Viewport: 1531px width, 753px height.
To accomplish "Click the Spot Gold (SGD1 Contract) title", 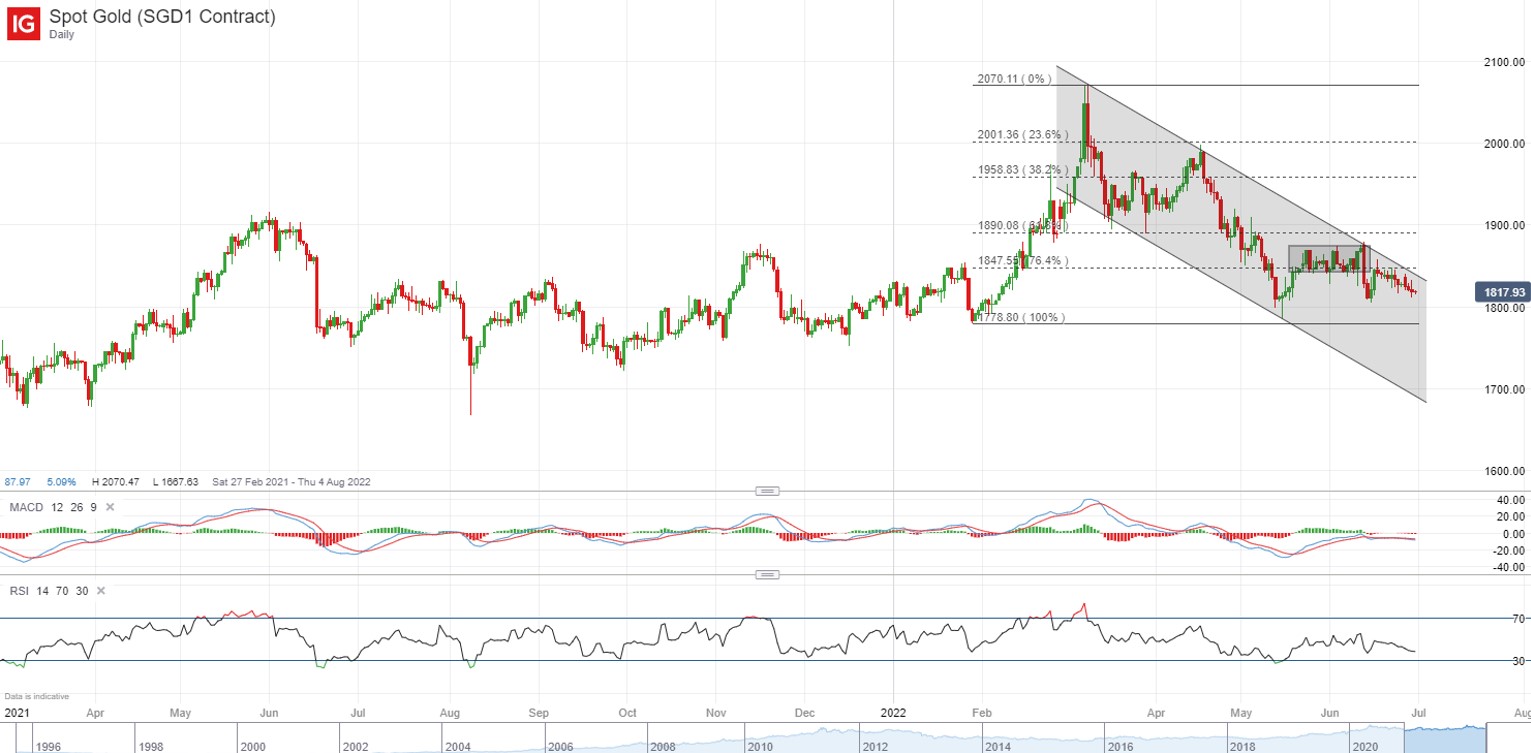I will coord(162,17).
